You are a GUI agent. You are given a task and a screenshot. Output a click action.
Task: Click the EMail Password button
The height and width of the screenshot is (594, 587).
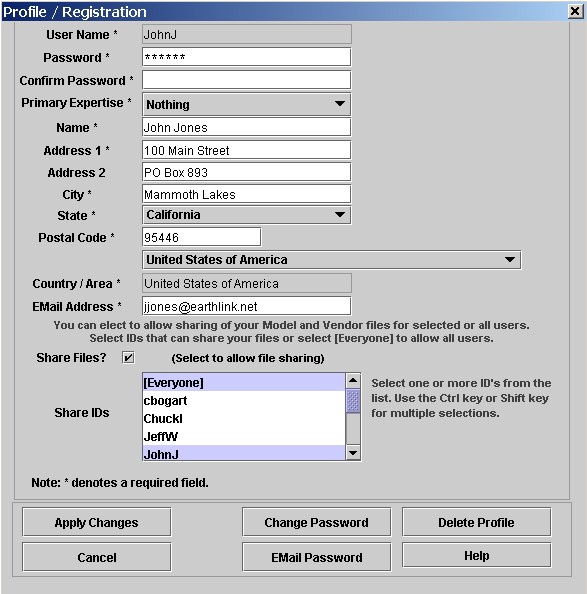317,557
